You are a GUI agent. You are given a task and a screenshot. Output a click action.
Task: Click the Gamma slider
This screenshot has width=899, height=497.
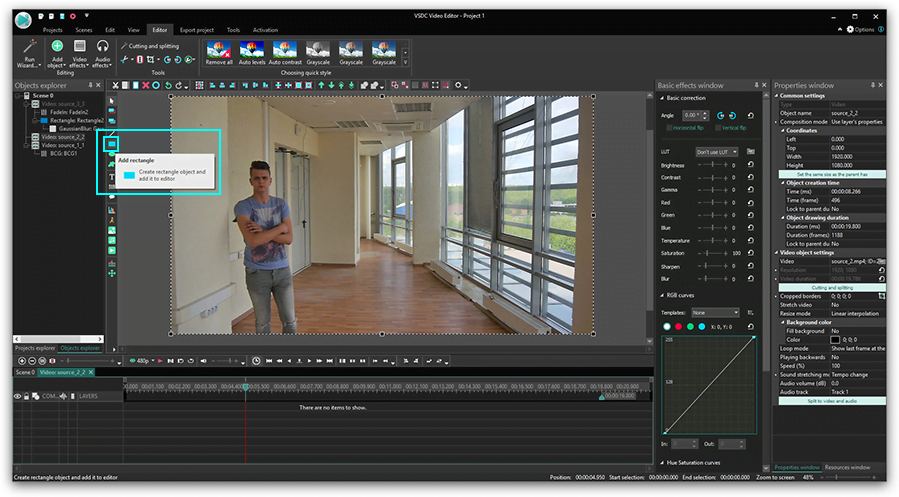tap(713, 190)
